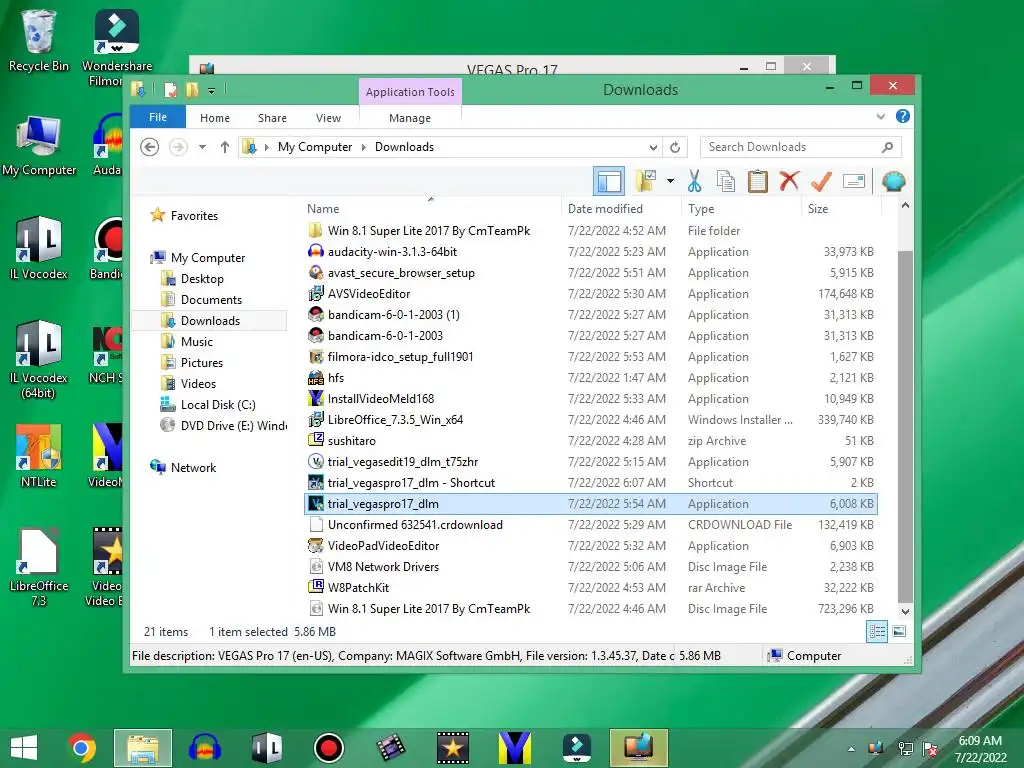1024x768 pixels.
Task: Switch to the View ribbon tab
Action: (328, 118)
